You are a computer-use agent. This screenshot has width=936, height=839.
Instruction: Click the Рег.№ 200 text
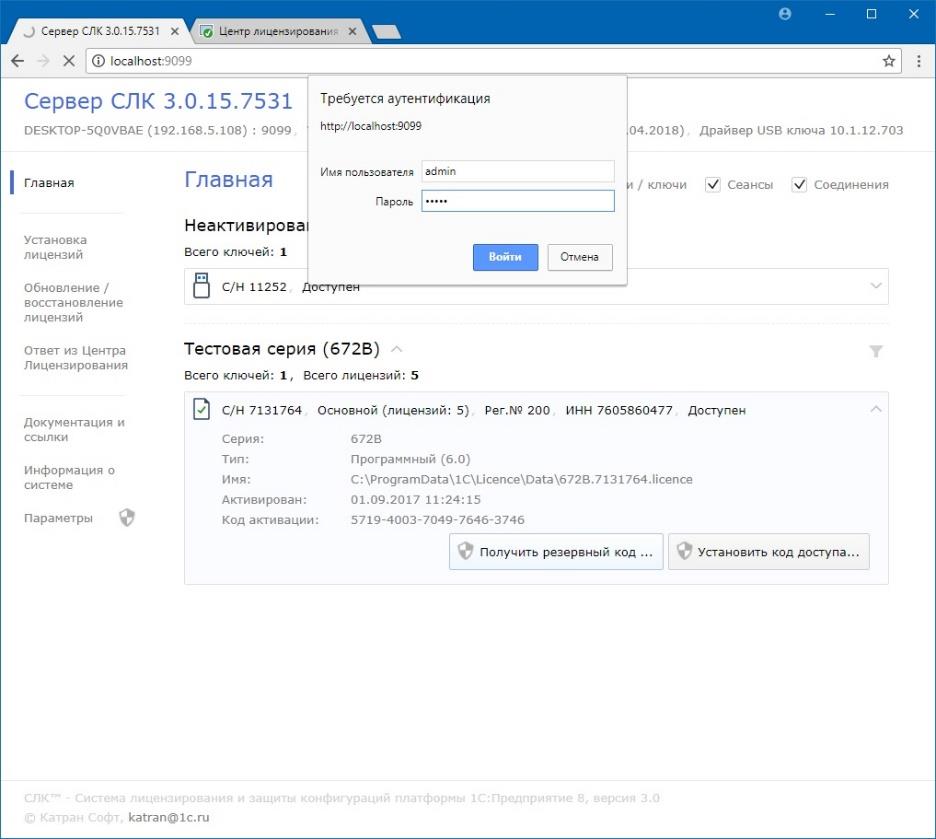click(517, 410)
